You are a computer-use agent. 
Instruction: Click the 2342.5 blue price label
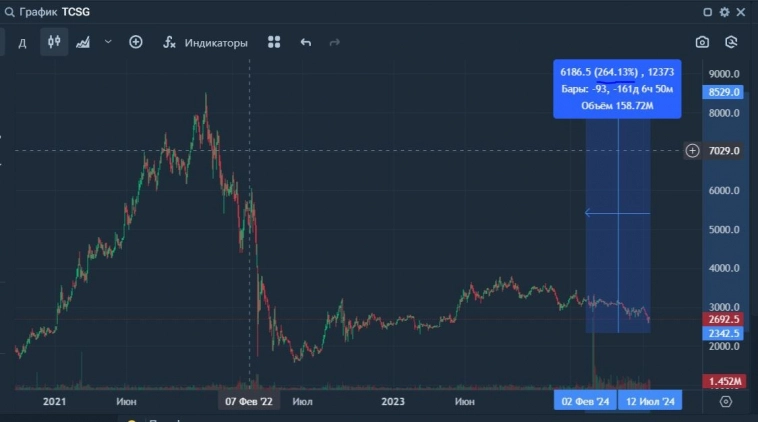pyautogui.click(x=724, y=333)
